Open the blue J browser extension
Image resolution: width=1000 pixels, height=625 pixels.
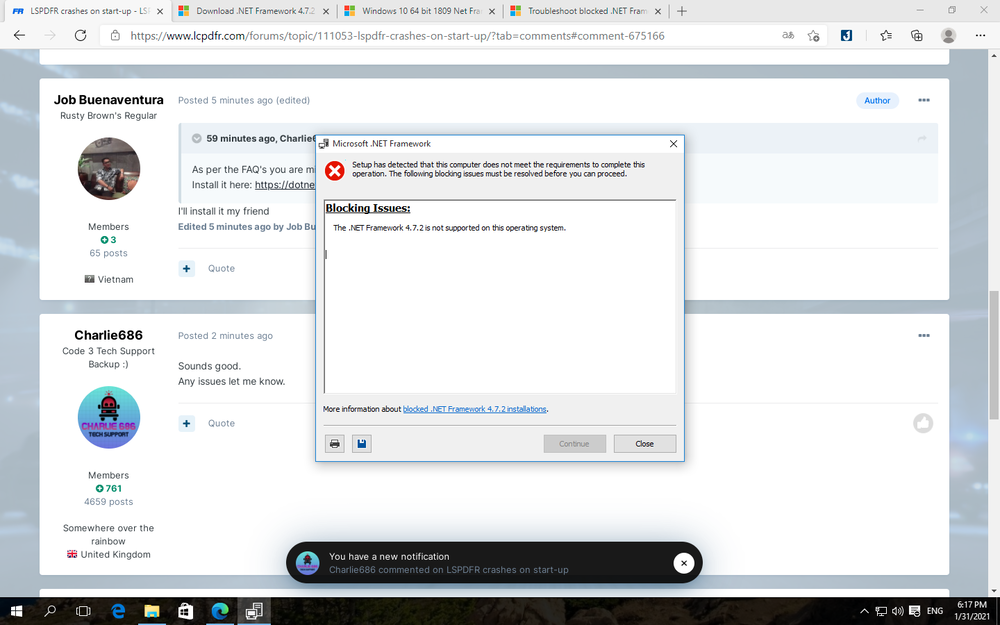click(x=846, y=36)
